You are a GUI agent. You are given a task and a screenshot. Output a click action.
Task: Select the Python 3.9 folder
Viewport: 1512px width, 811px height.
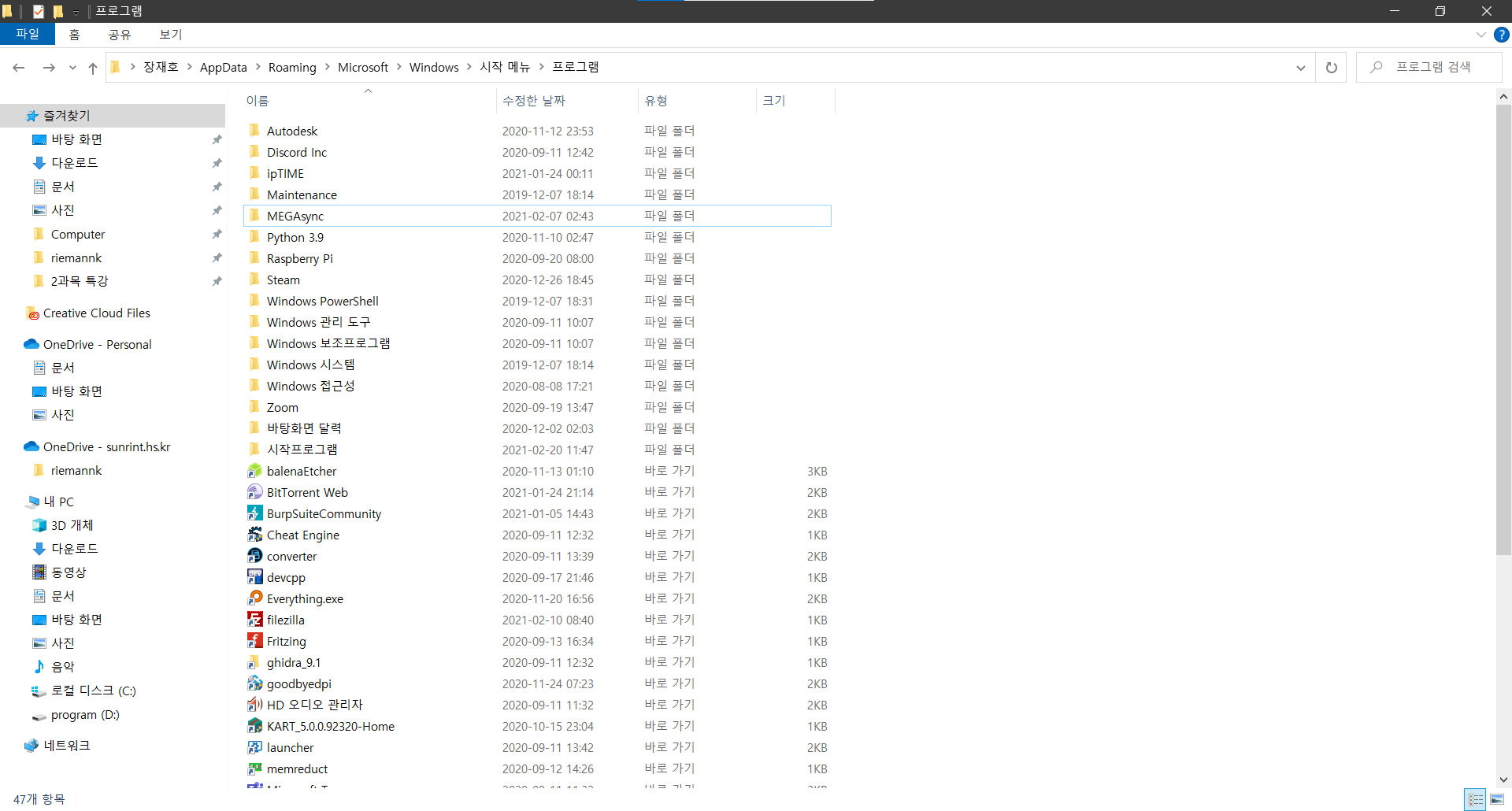pos(295,238)
